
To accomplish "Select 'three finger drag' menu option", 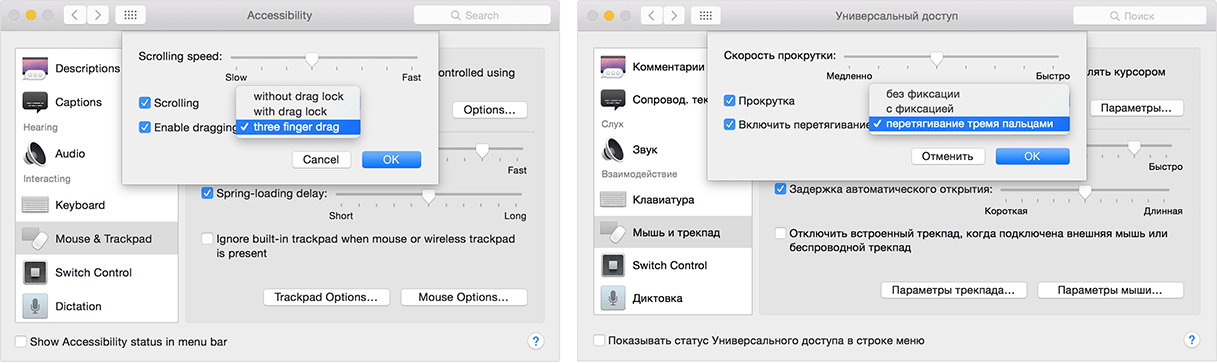I will pyautogui.click(x=298, y=127).
